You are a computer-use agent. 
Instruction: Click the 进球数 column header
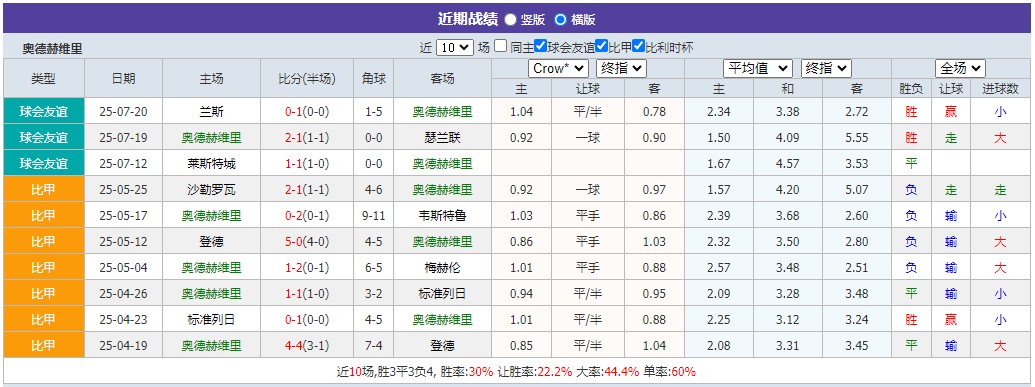[1000, 88]
